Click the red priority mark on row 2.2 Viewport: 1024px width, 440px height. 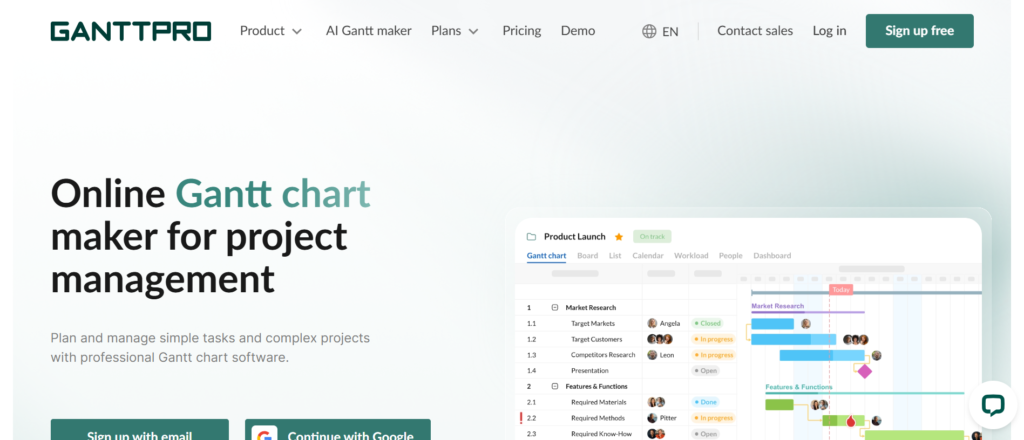[x=521, y=418]
